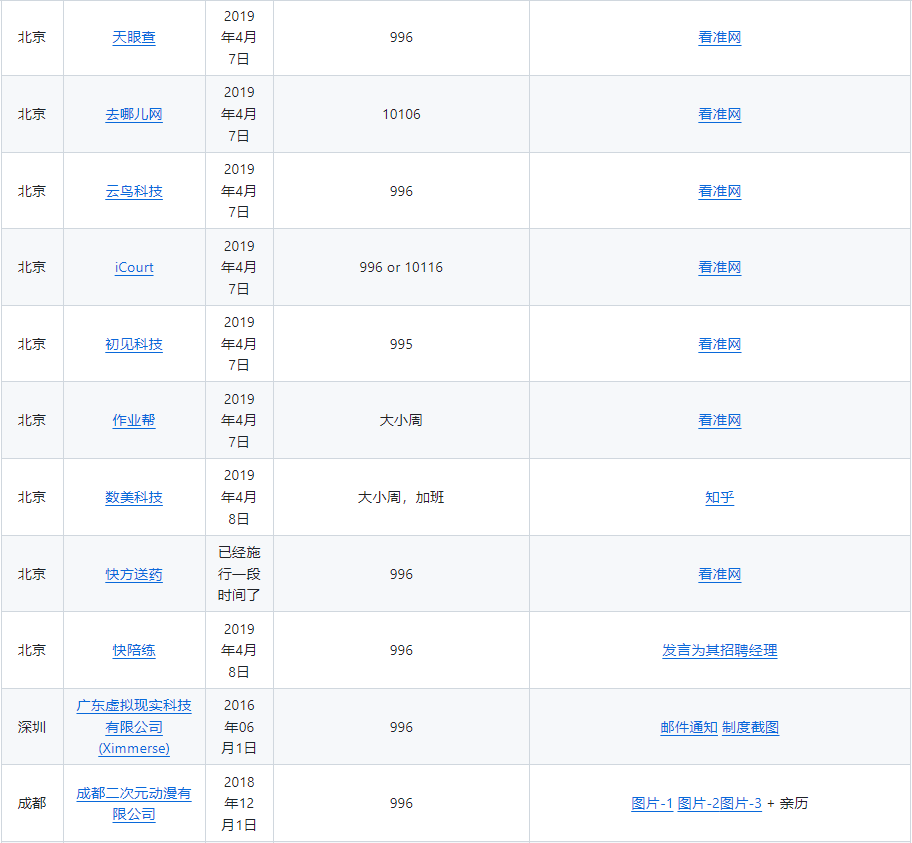Screen dimensions: 912x843
Task: Select the 北京 cell in the 天眼查 row
Action: [x=32, y=37]
